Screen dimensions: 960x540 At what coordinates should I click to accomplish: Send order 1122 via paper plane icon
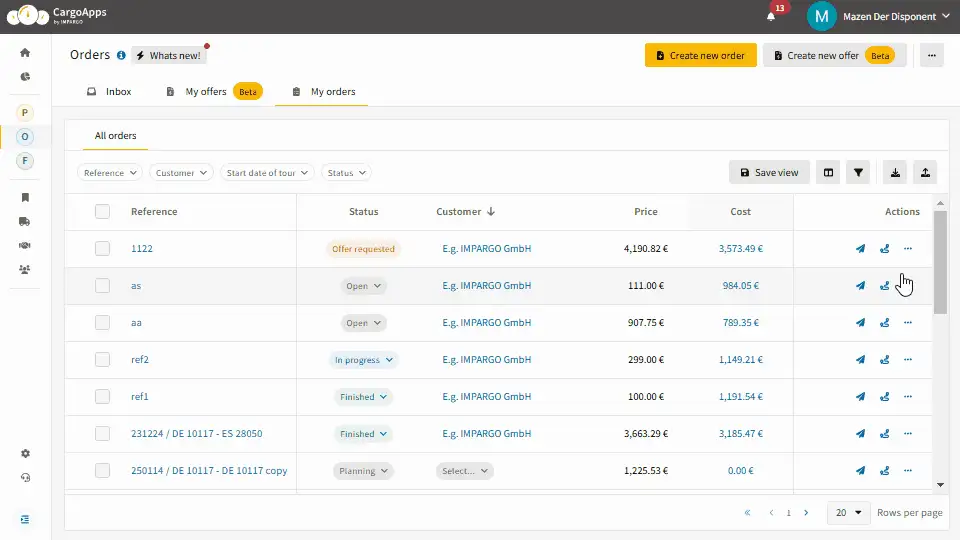pyautogui.click(x=860, y=249)
